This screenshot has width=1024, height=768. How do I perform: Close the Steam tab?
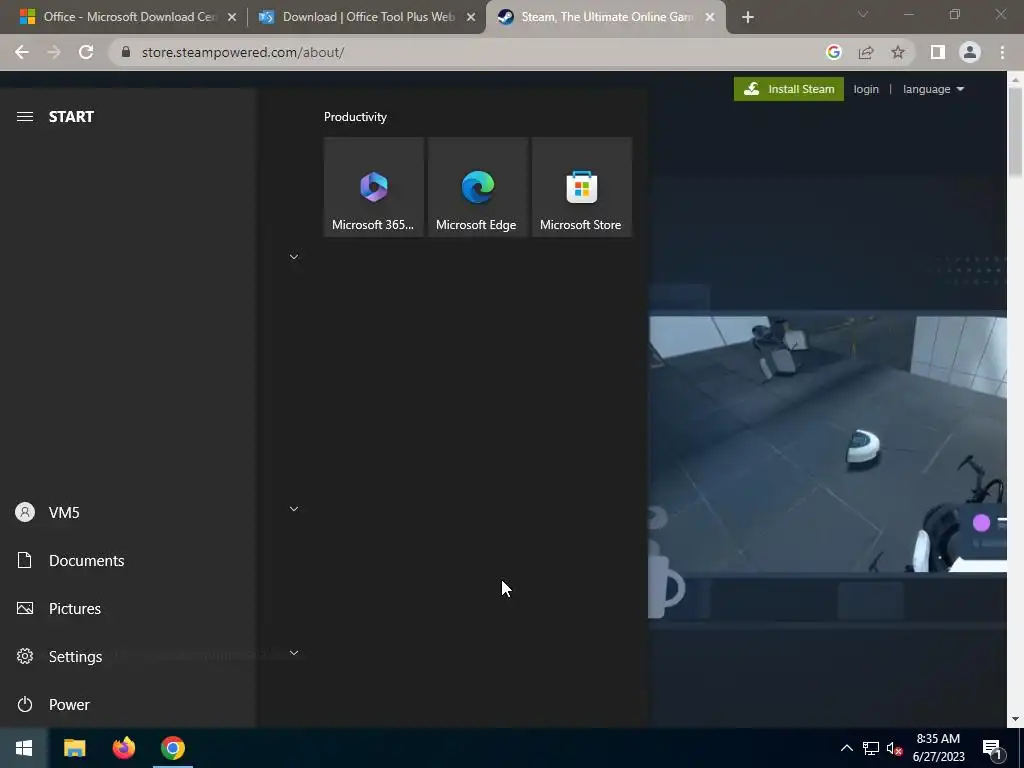point(710,17)
